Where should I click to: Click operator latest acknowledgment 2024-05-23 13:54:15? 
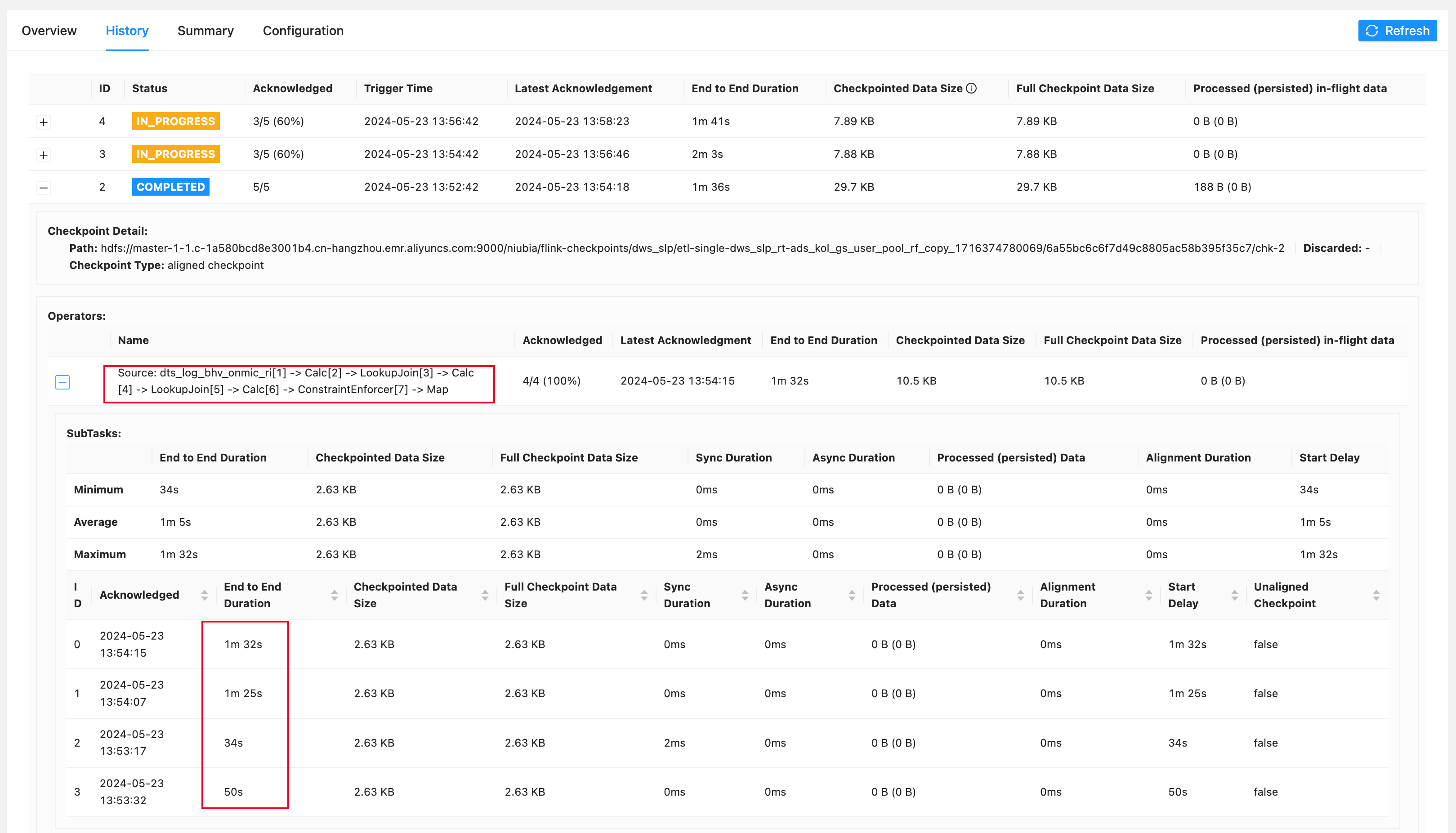click(678, 381)
